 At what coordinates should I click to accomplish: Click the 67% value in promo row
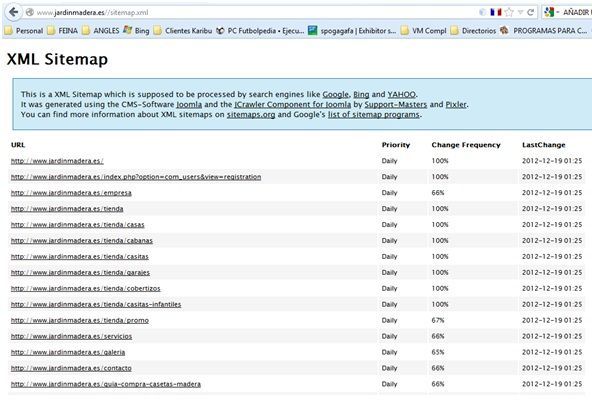coord(438,320)
